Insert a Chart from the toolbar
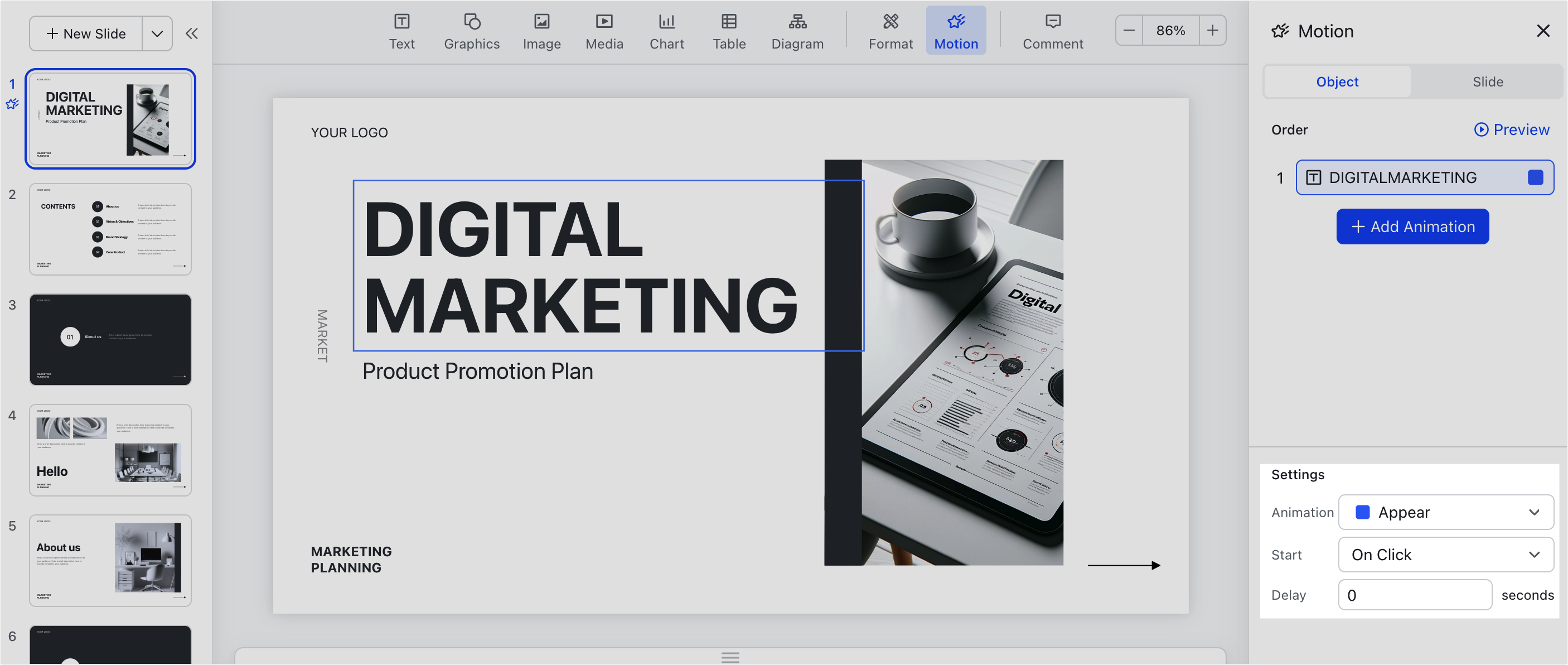This screenshot has width=1568, height=665. pos(666,30)
